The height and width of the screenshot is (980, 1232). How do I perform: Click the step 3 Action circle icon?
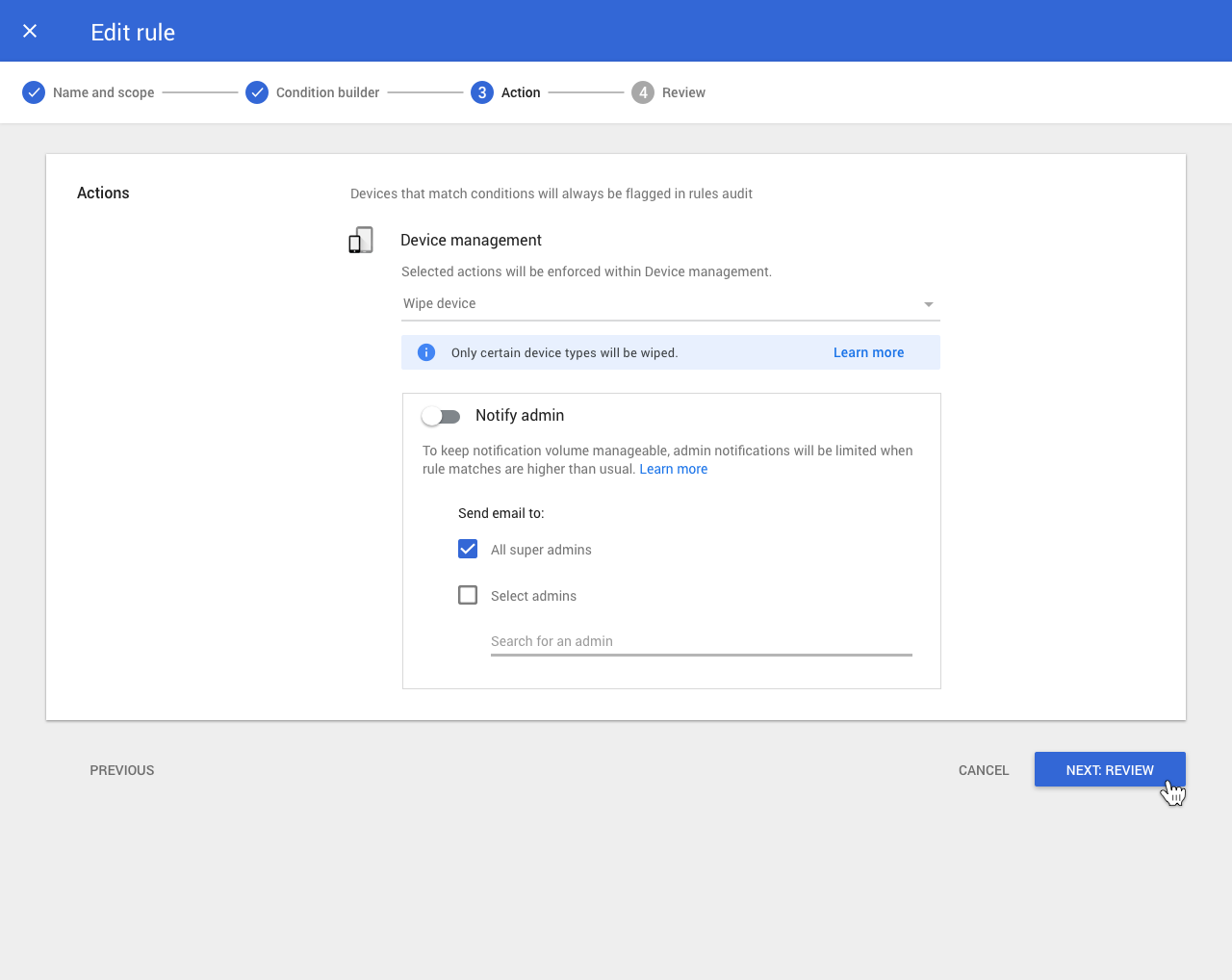coord(481,92)
